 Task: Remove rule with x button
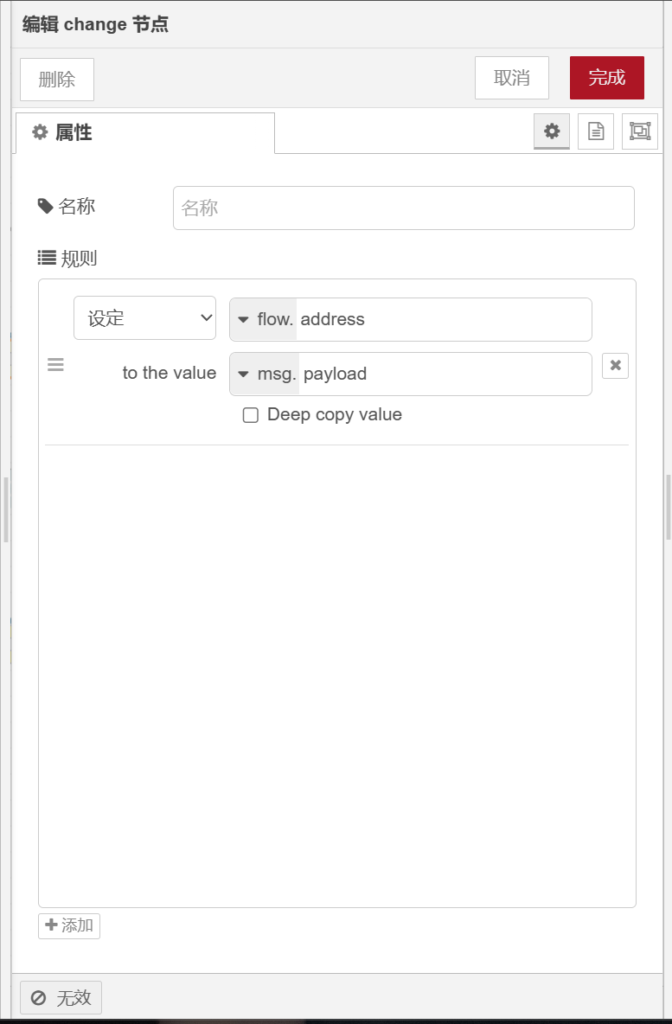(x=615, y=366)
